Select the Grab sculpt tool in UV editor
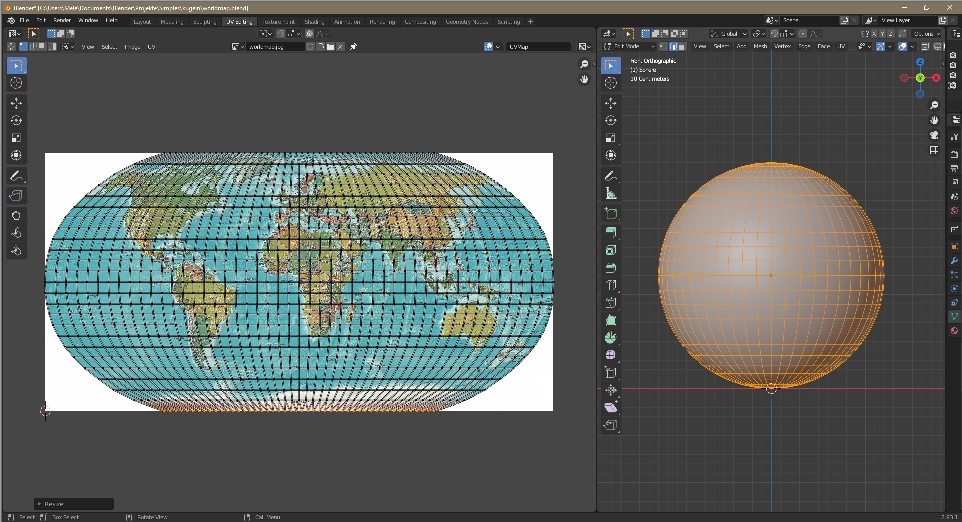This screenshot has height=522, width=962. pos(17,216)
